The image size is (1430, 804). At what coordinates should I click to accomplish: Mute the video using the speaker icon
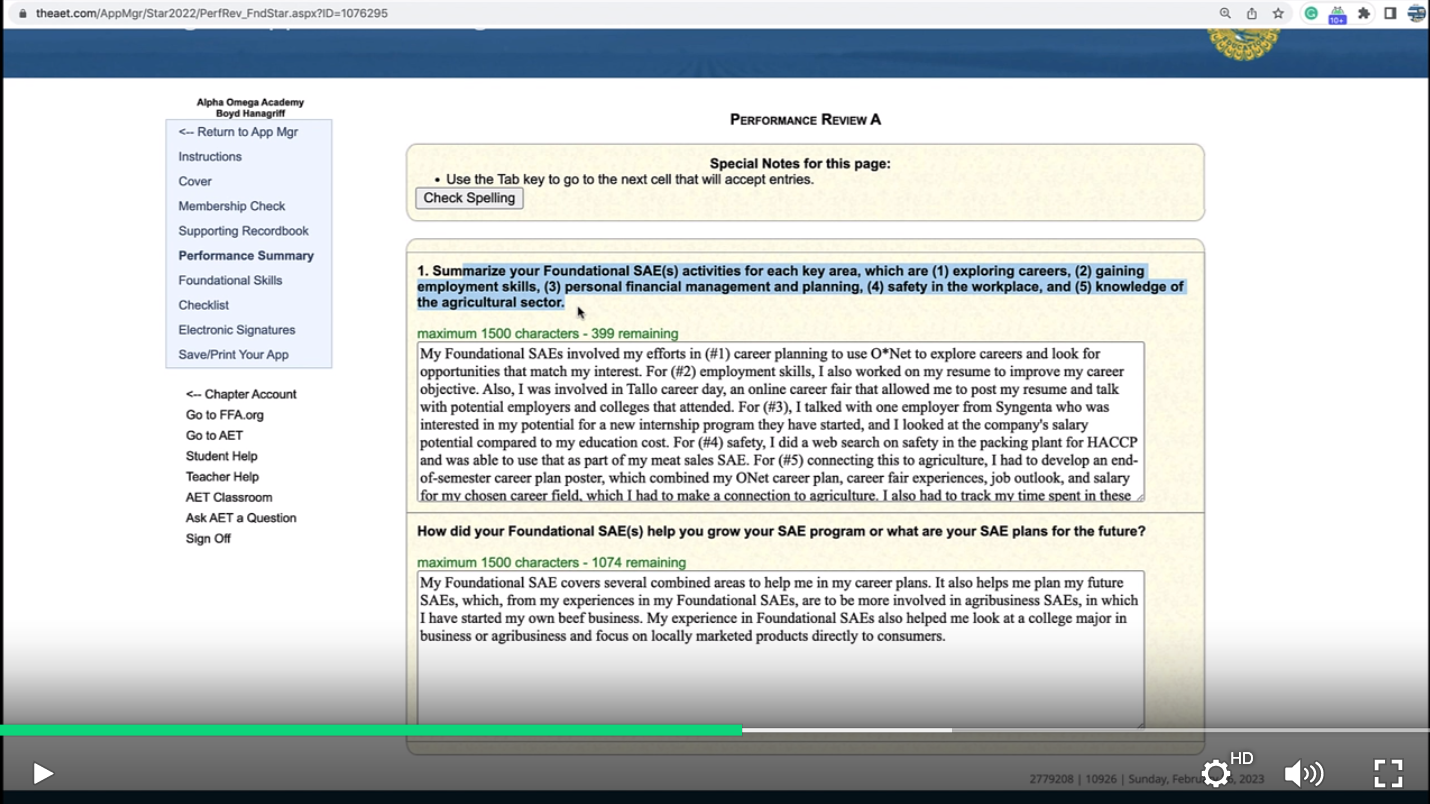[1303, 773]
